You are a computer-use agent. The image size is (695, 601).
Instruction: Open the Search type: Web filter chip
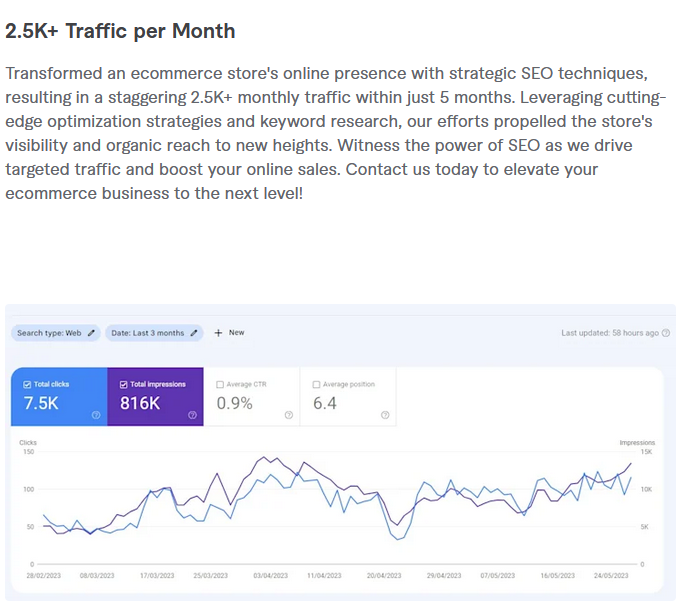coord(50,333)
